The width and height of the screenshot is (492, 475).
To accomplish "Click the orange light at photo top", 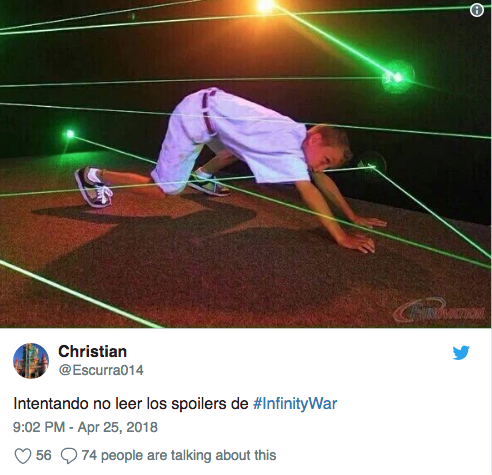I will [x=266, y=6].
